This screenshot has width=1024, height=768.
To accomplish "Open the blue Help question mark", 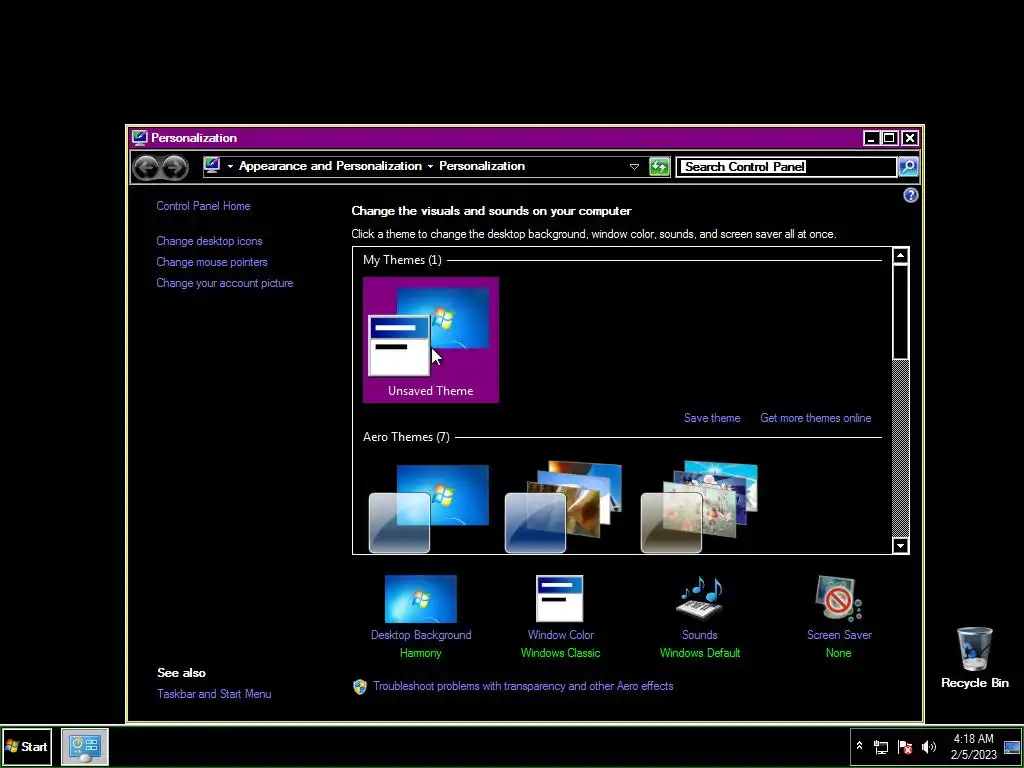I will click(910, 195).
